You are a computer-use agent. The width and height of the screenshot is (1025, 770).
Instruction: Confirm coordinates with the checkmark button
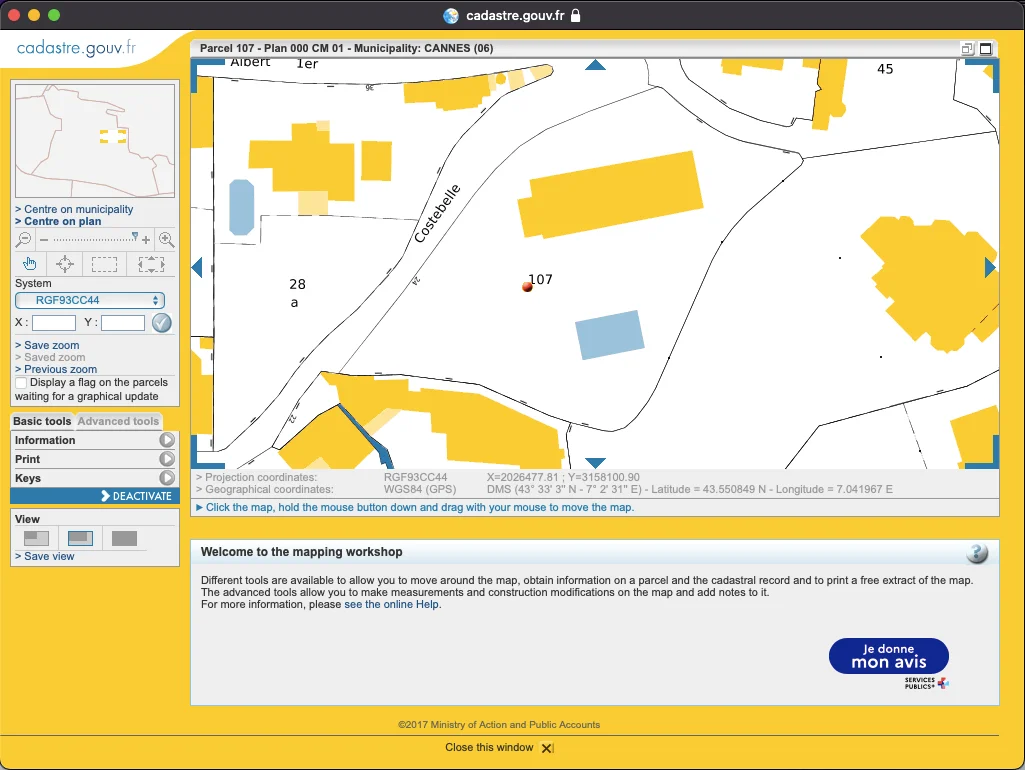(162, 323)
